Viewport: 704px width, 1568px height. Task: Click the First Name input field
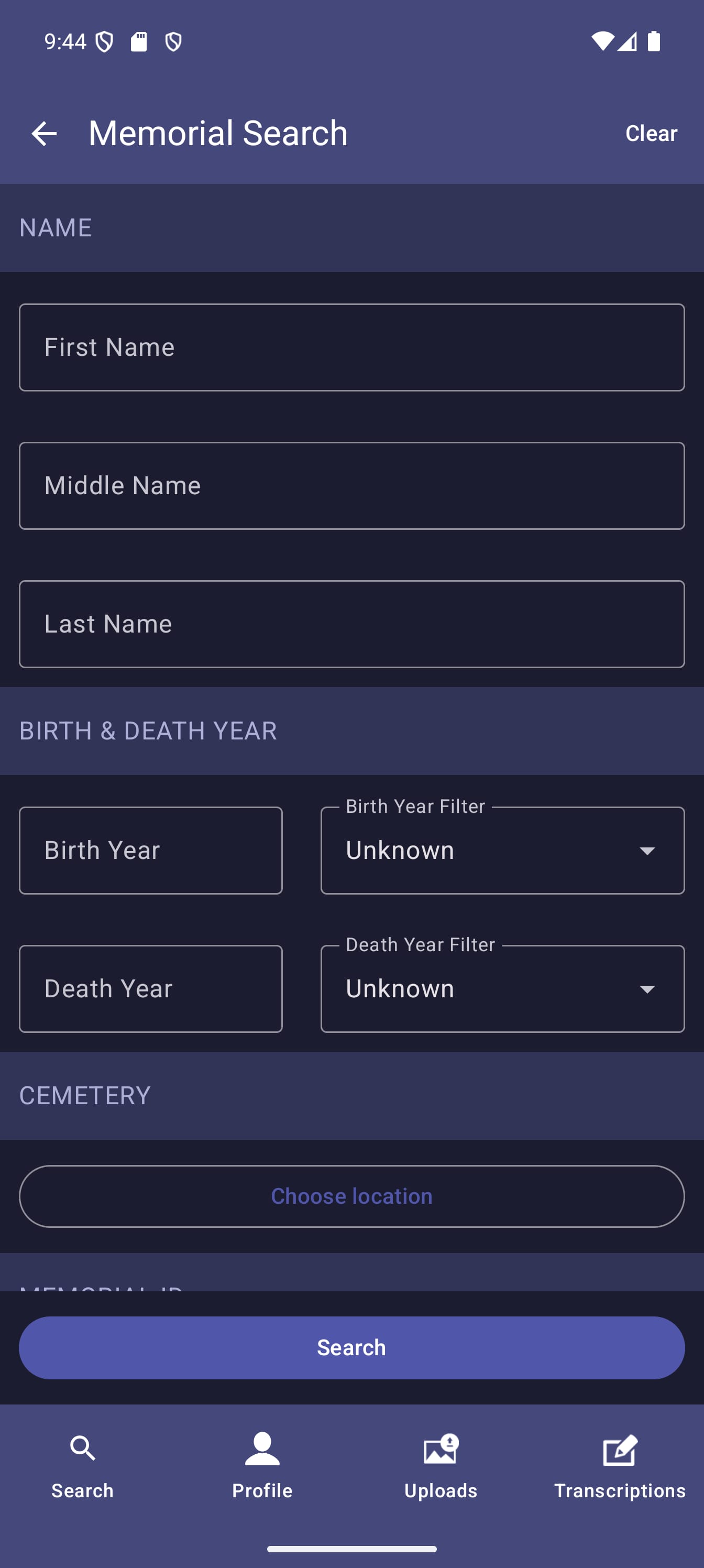click(x=351, y=346)
